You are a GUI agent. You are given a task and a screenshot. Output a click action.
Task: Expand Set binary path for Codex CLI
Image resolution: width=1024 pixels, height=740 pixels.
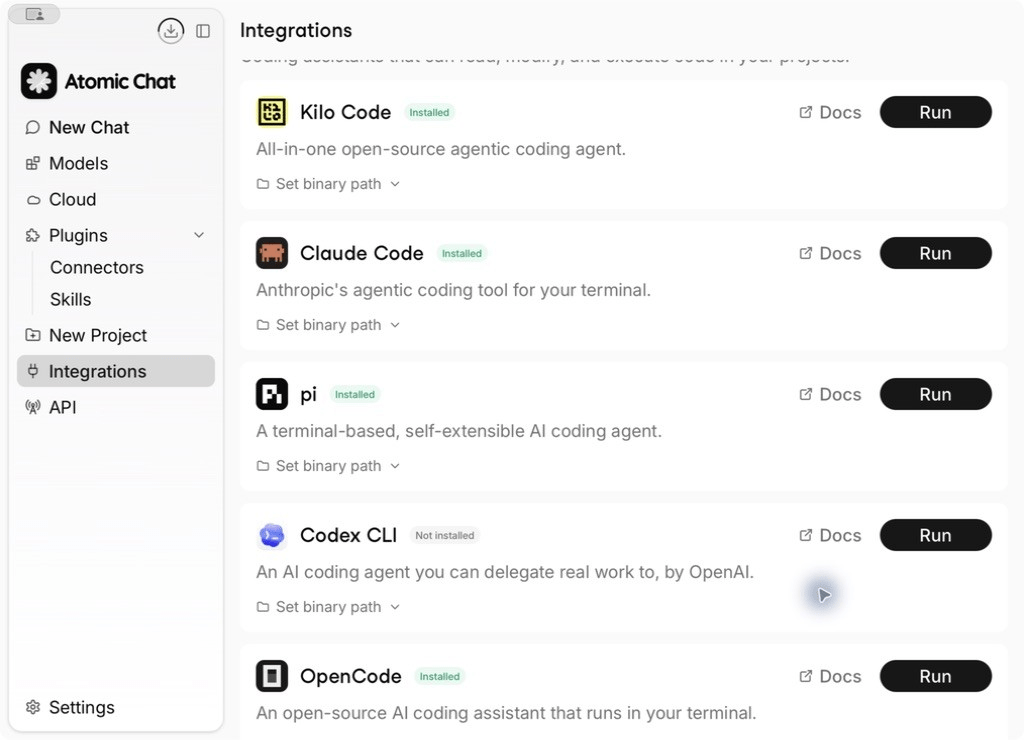pyautogui.click(x=328, y=607)
